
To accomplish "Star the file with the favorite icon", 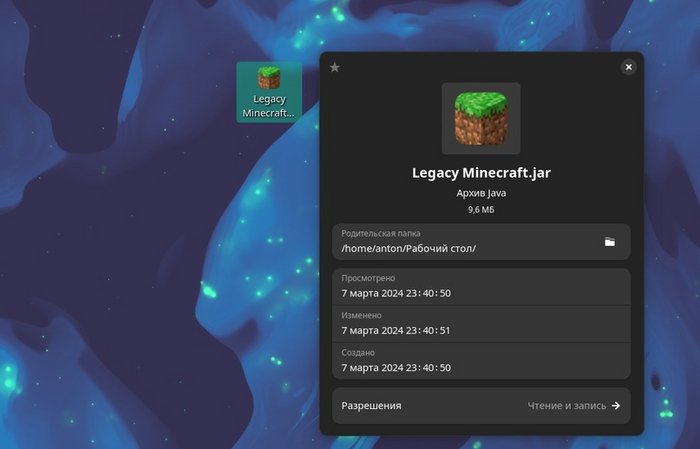I will 334,67.
